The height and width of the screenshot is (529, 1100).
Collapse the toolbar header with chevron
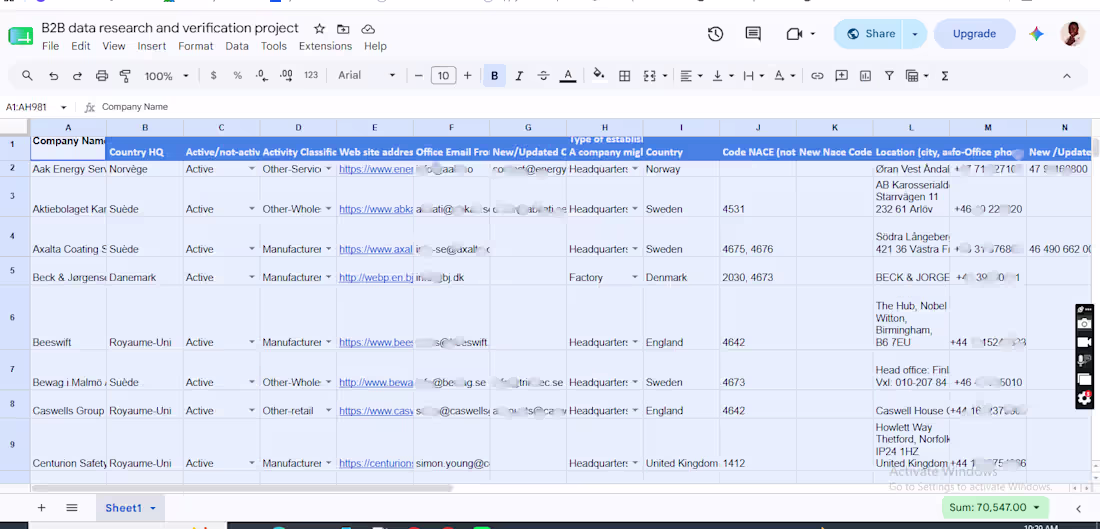[1067, 76]
